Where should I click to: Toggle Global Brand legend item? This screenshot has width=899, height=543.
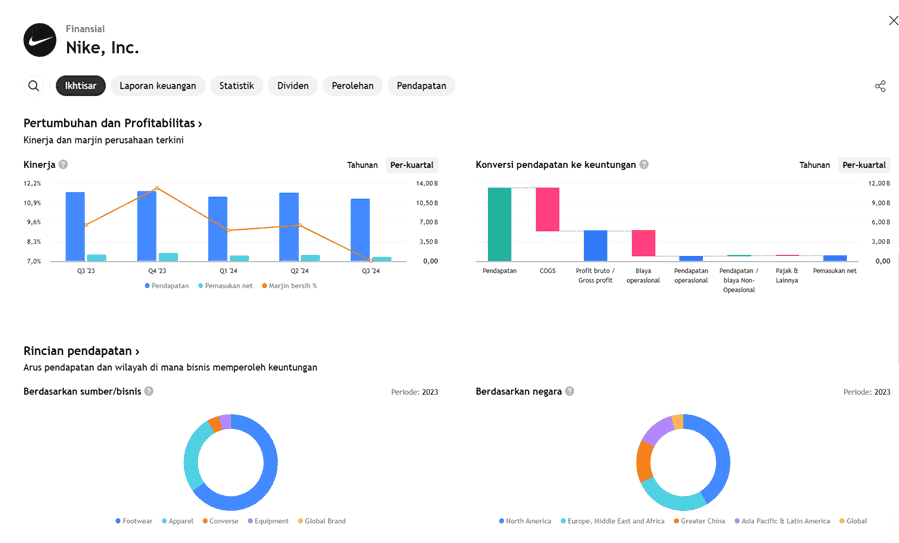point(322,521)
